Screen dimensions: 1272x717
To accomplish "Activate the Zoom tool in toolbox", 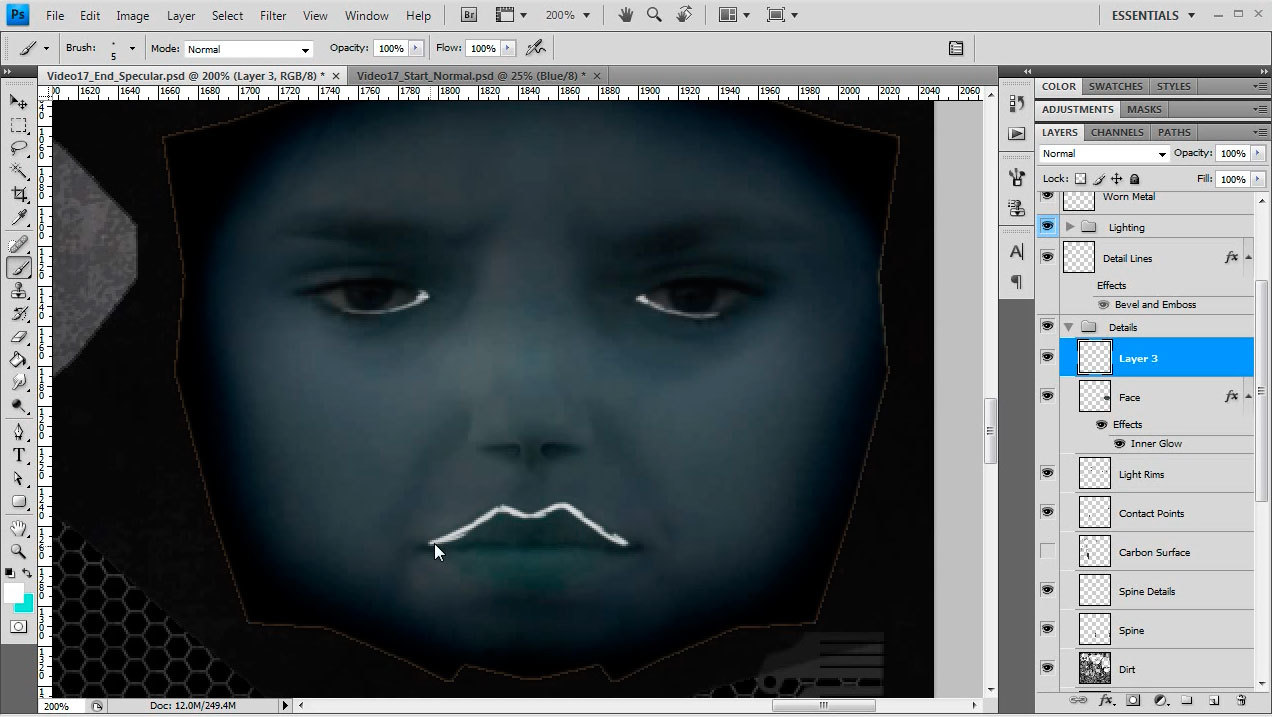I will (19, 551).
